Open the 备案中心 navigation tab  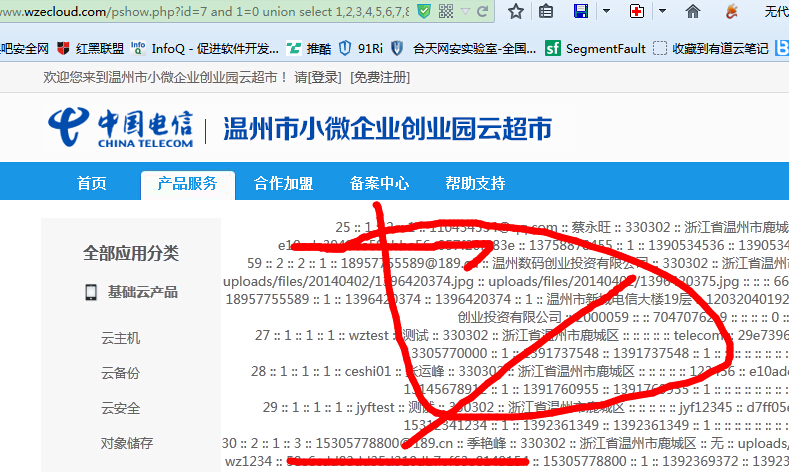pyautogui.click(x=379, y=183)
